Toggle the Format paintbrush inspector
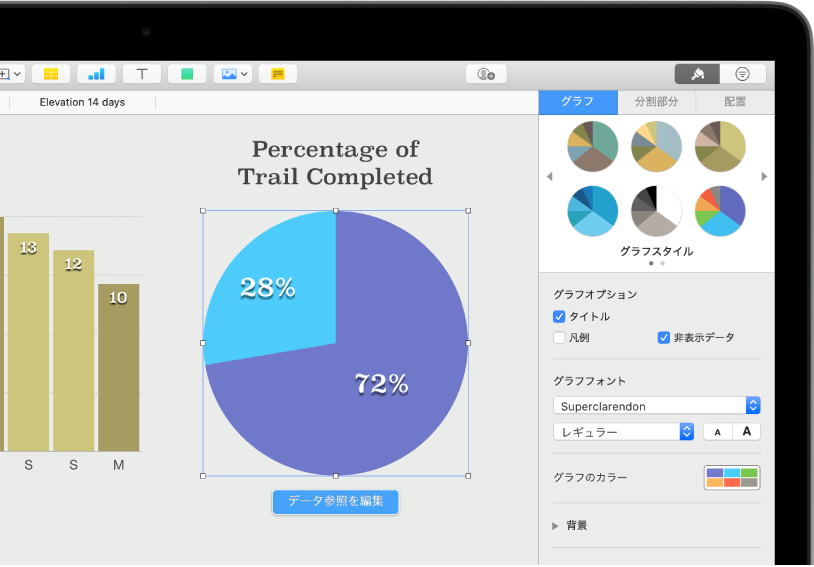Viewport: 814px width, 567px height. point(697,74)
